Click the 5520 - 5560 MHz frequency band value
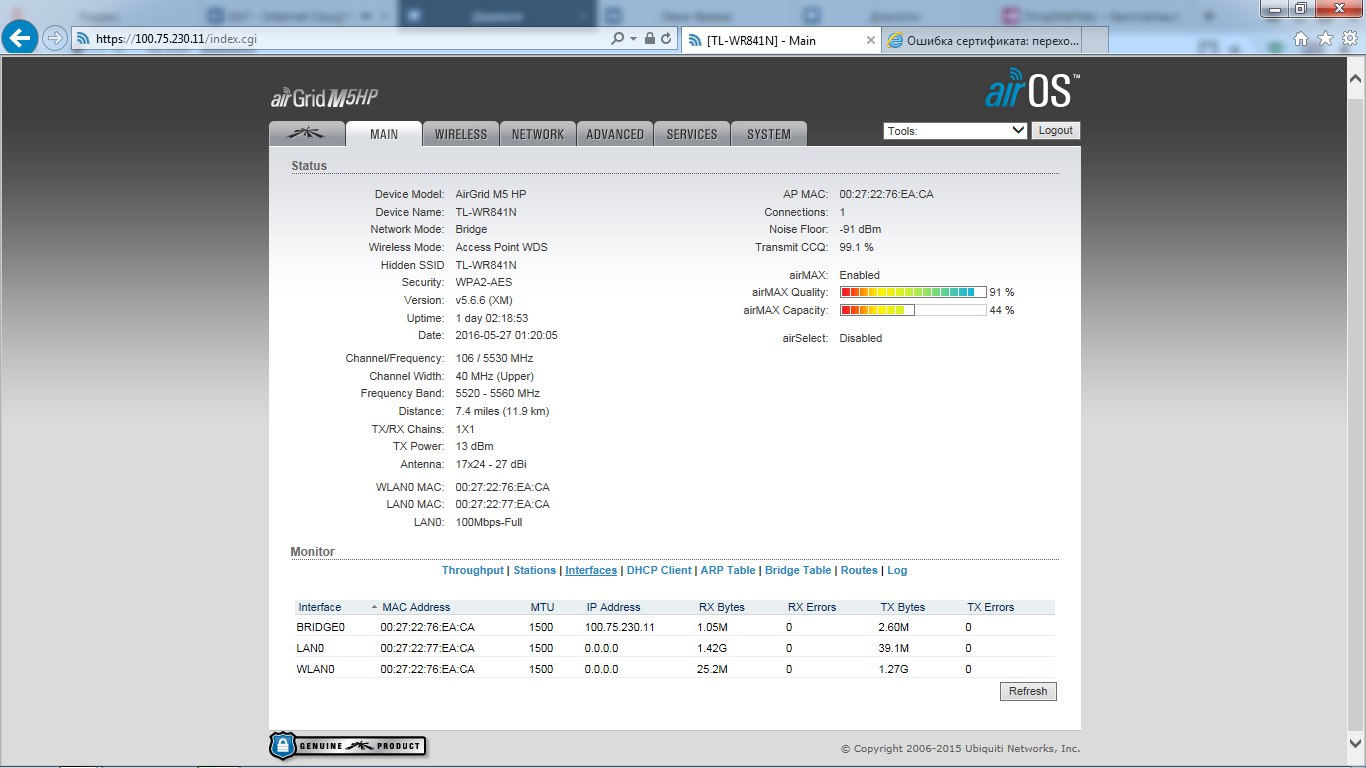The image size is (1366, 768). click(497, 393)
